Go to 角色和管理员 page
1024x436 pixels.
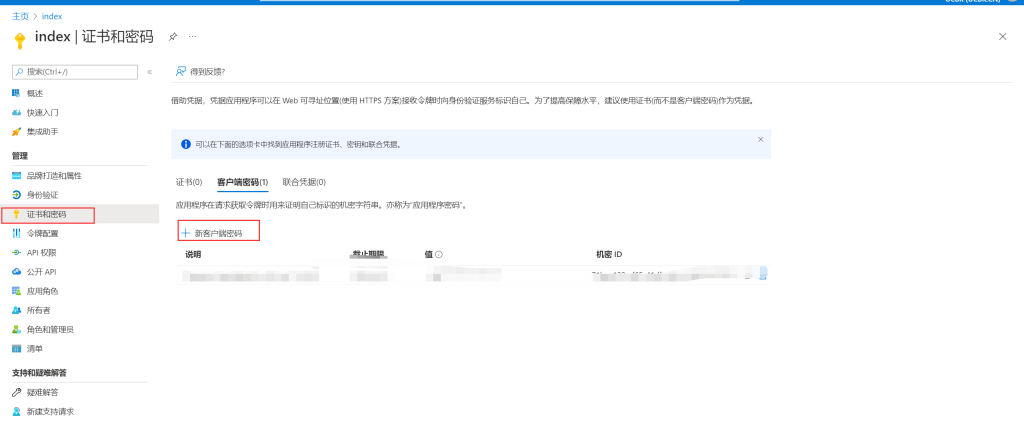[50, 329]
